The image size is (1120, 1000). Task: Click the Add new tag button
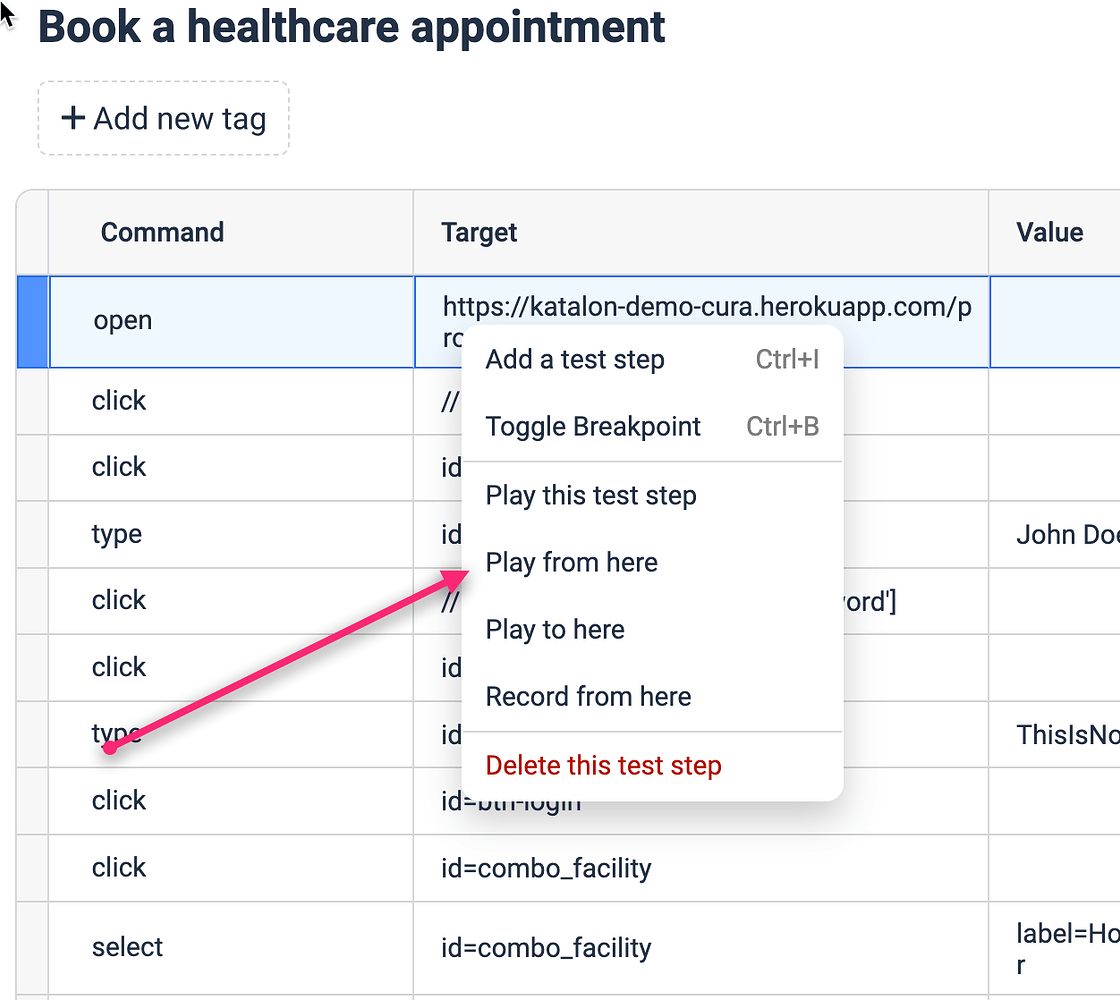164,118
